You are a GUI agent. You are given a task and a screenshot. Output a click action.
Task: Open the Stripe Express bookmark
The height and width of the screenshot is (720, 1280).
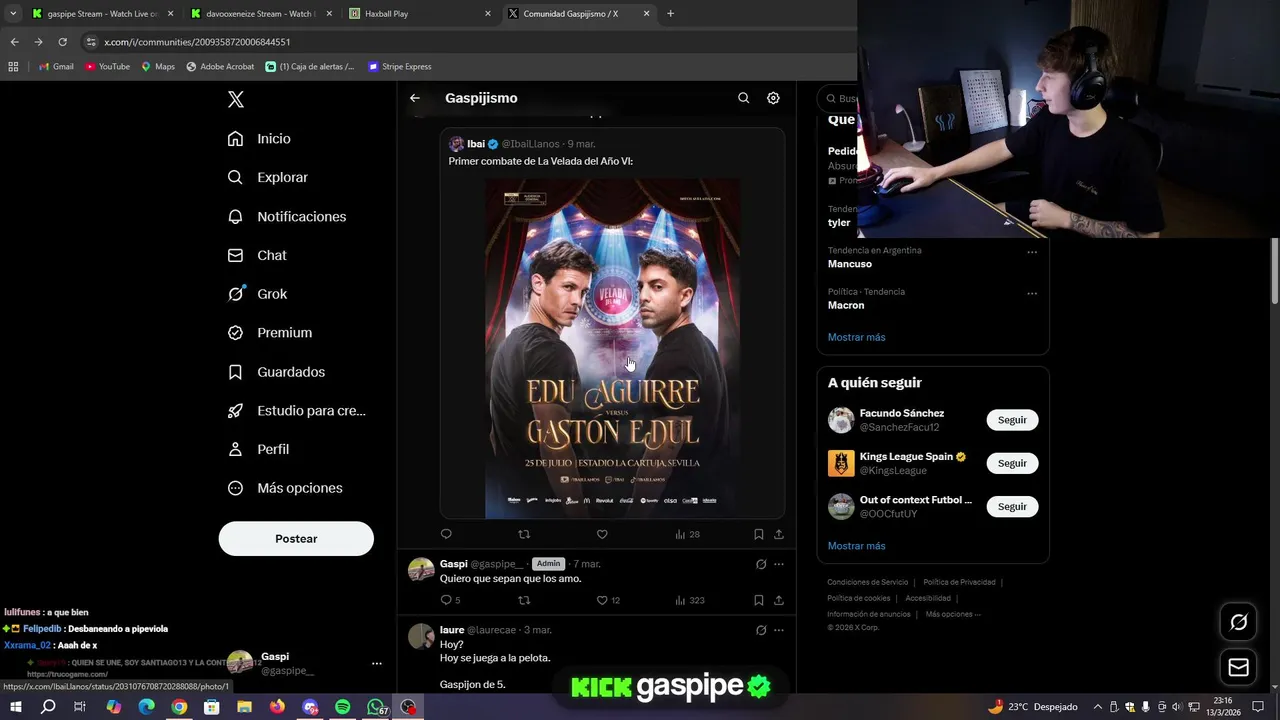399,66
